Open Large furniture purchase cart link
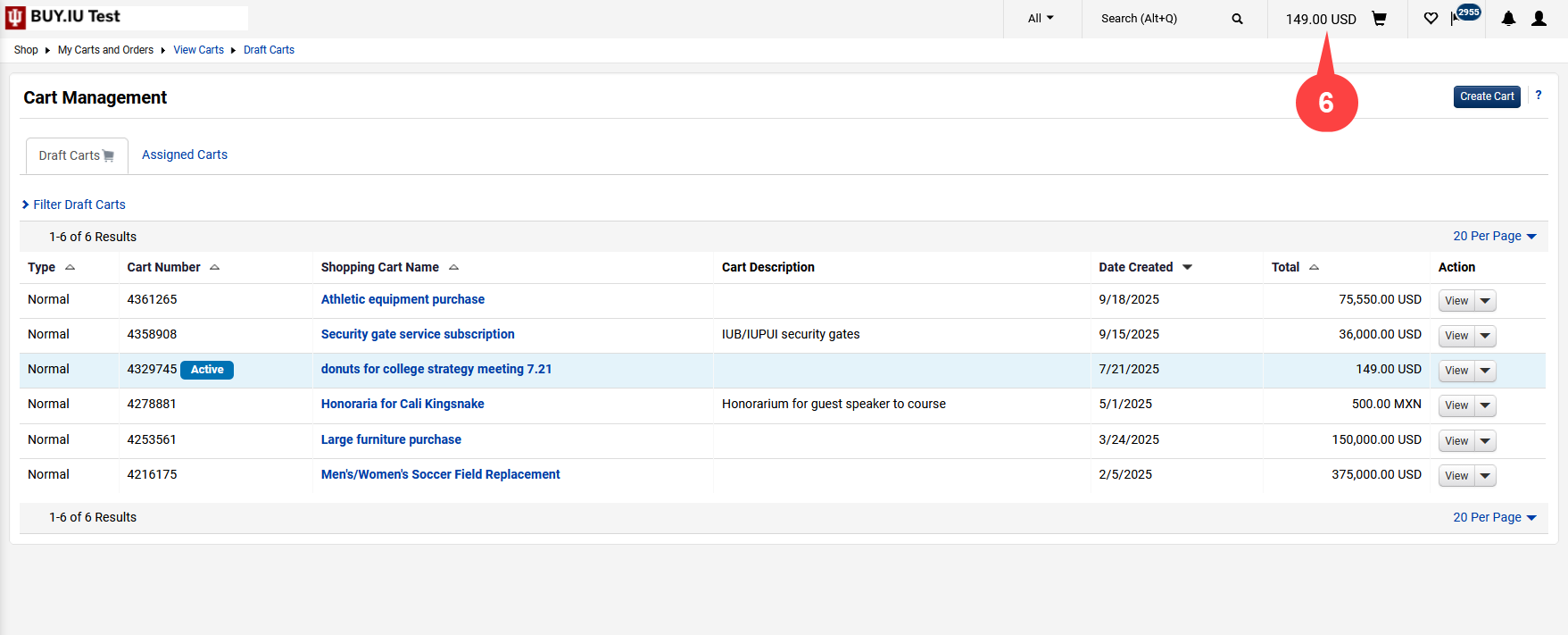This screenshot has height=635, width=1568. (391, 439)
